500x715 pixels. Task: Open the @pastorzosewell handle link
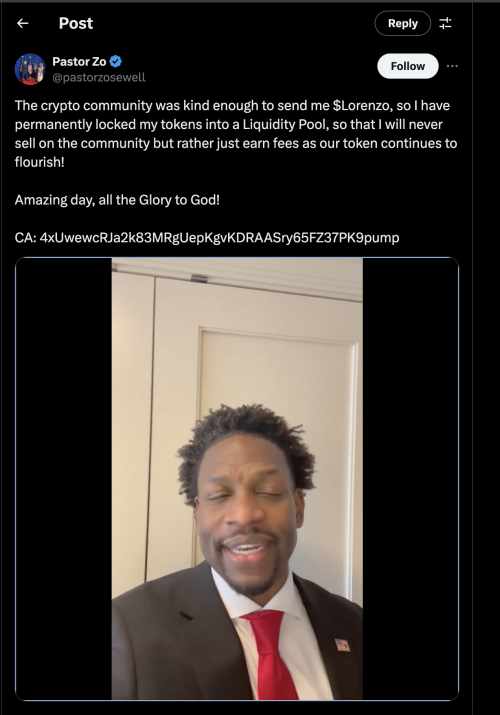[x=99, y=78]
